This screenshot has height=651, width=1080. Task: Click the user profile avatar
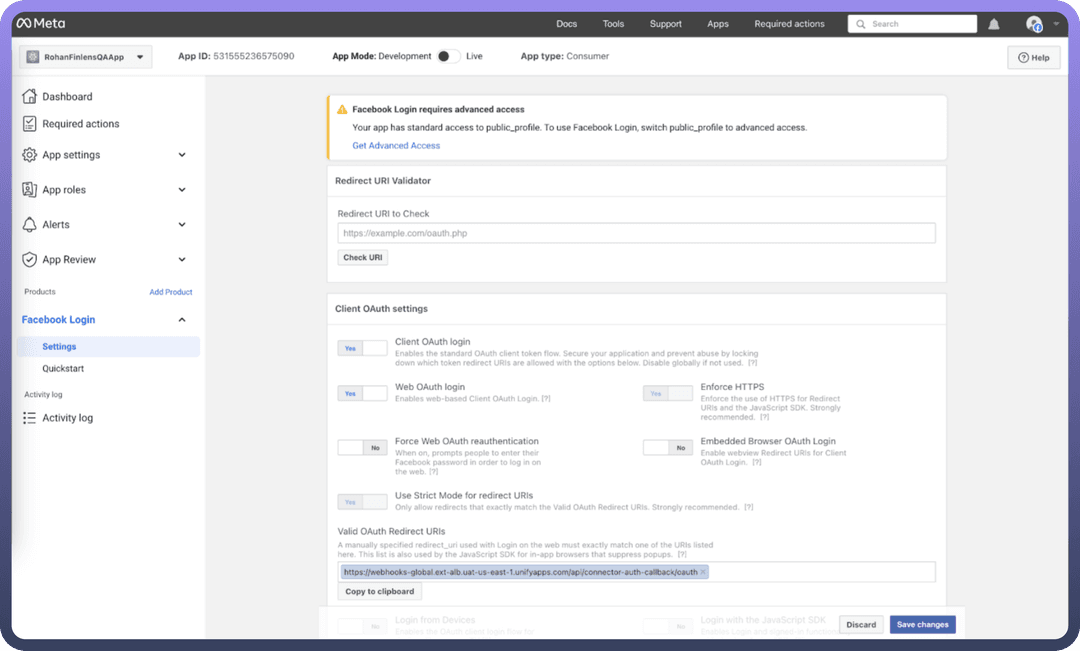pyautogui.click(x=1034, y=24)
